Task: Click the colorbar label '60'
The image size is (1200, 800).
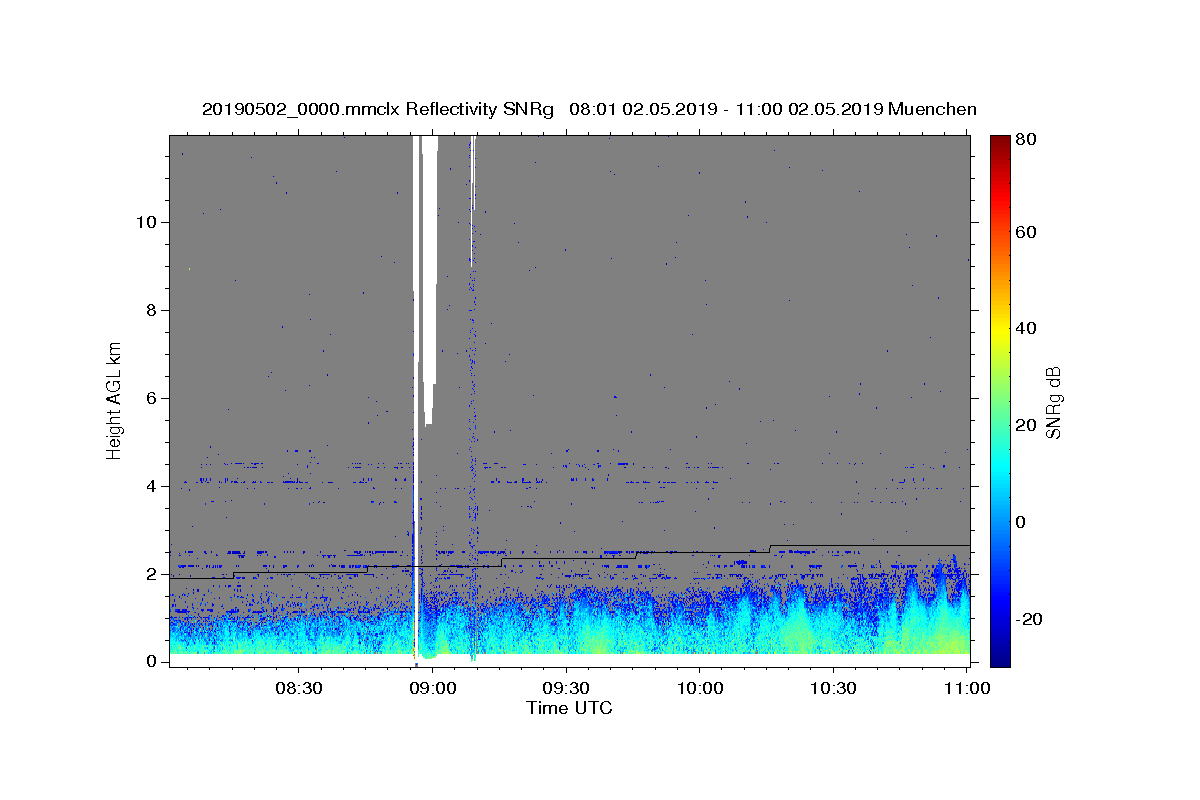Action: (1027, 233)
